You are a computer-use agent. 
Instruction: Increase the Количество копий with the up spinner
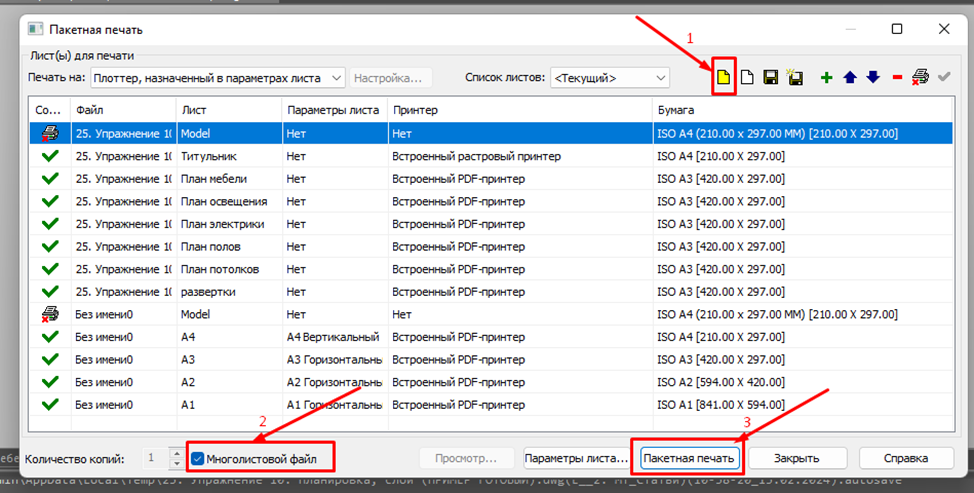pyautogui.click(x=177, y=454)
